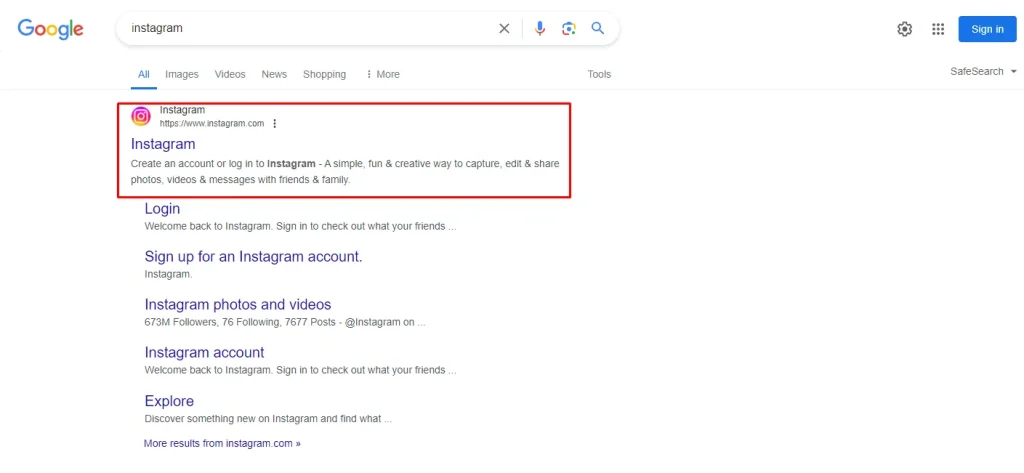Screen dimensions: 1024x473
Task: Expand the More search filters menu
Action: tap(383, 74)
